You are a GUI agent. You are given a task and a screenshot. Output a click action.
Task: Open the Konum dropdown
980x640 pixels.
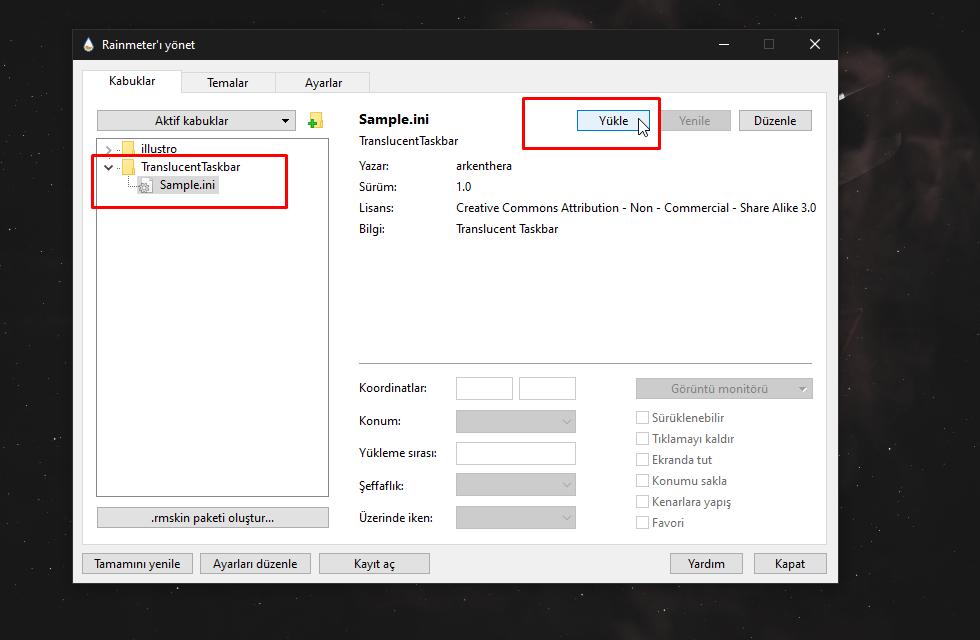[x=516, y=421]
